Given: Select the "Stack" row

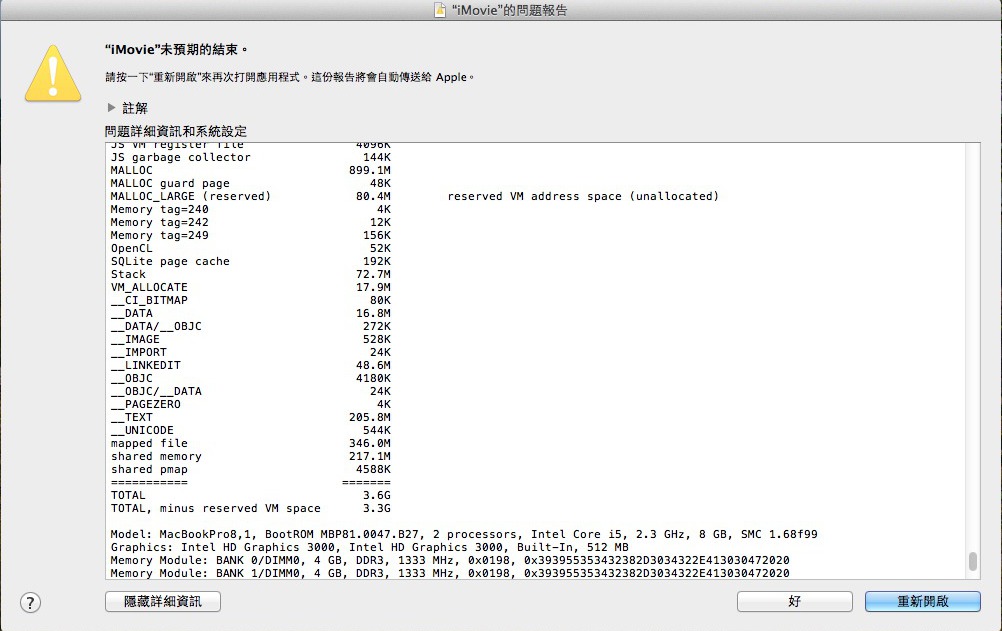Looking at the screenshot, I should click(x=250, y=274).
